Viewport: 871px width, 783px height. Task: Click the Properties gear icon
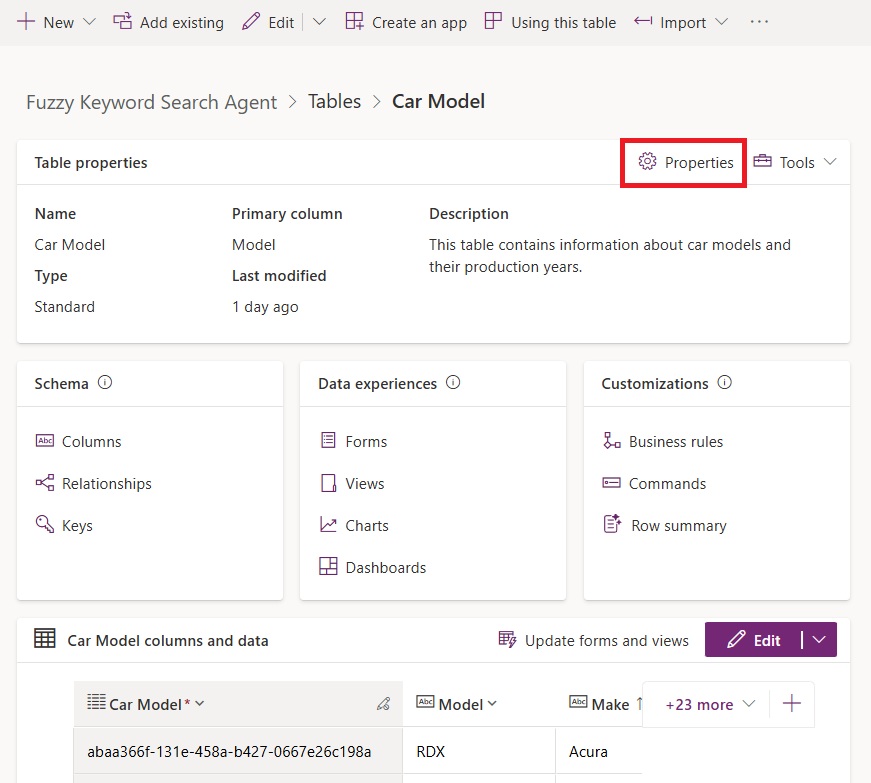click(647, 161)
